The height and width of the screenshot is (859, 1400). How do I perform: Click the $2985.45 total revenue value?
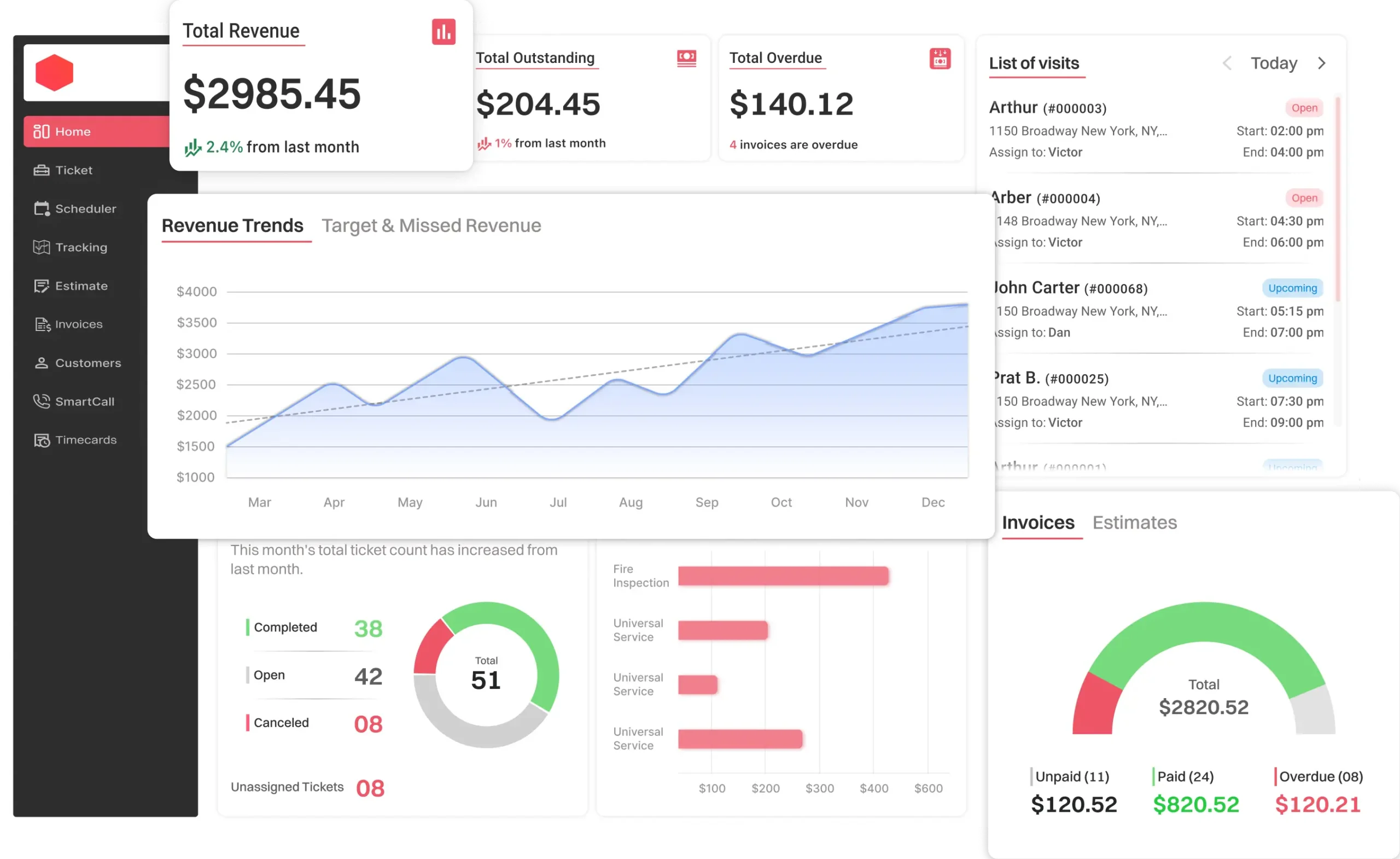pyautogui.click(x=272, y=94)
